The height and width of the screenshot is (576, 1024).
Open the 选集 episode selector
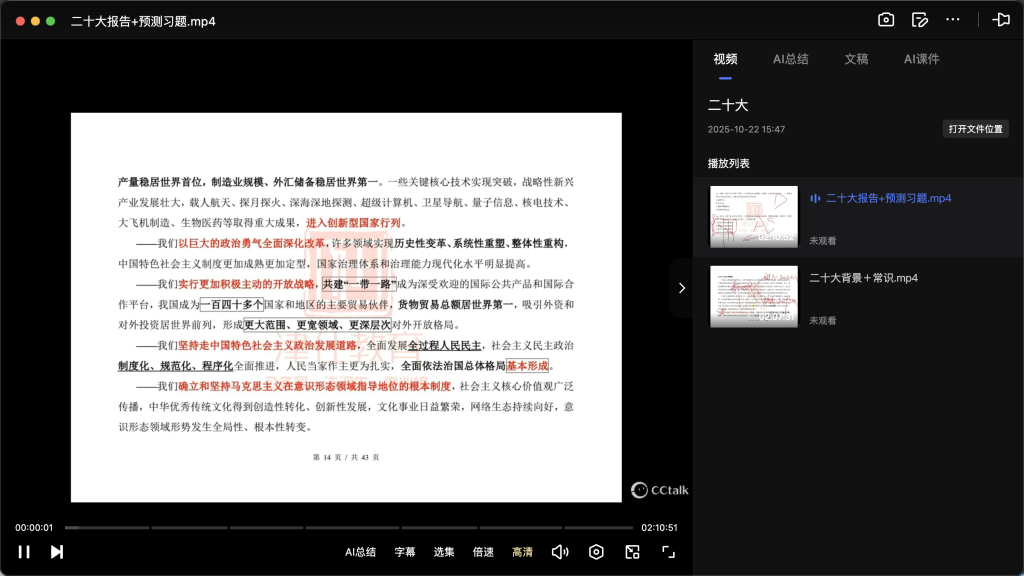[x=443, y=551]
